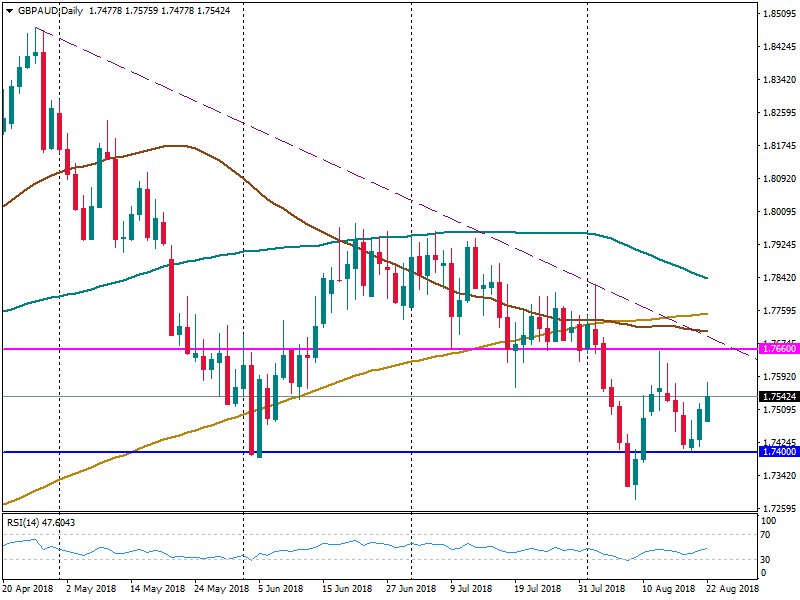Select the blue 1.74000 price label

[x=778, y=452]
